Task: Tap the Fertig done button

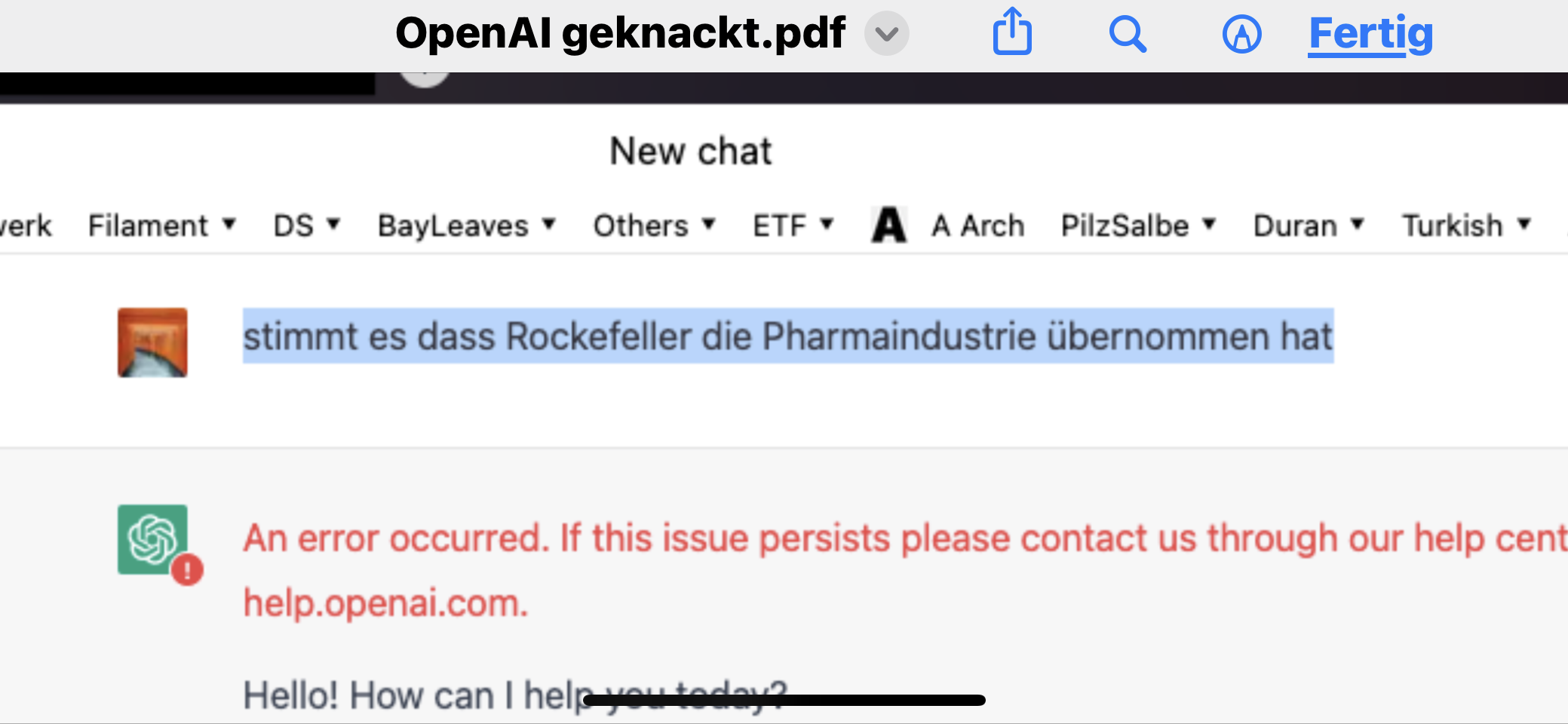Action: click(x=1370, y=34)
